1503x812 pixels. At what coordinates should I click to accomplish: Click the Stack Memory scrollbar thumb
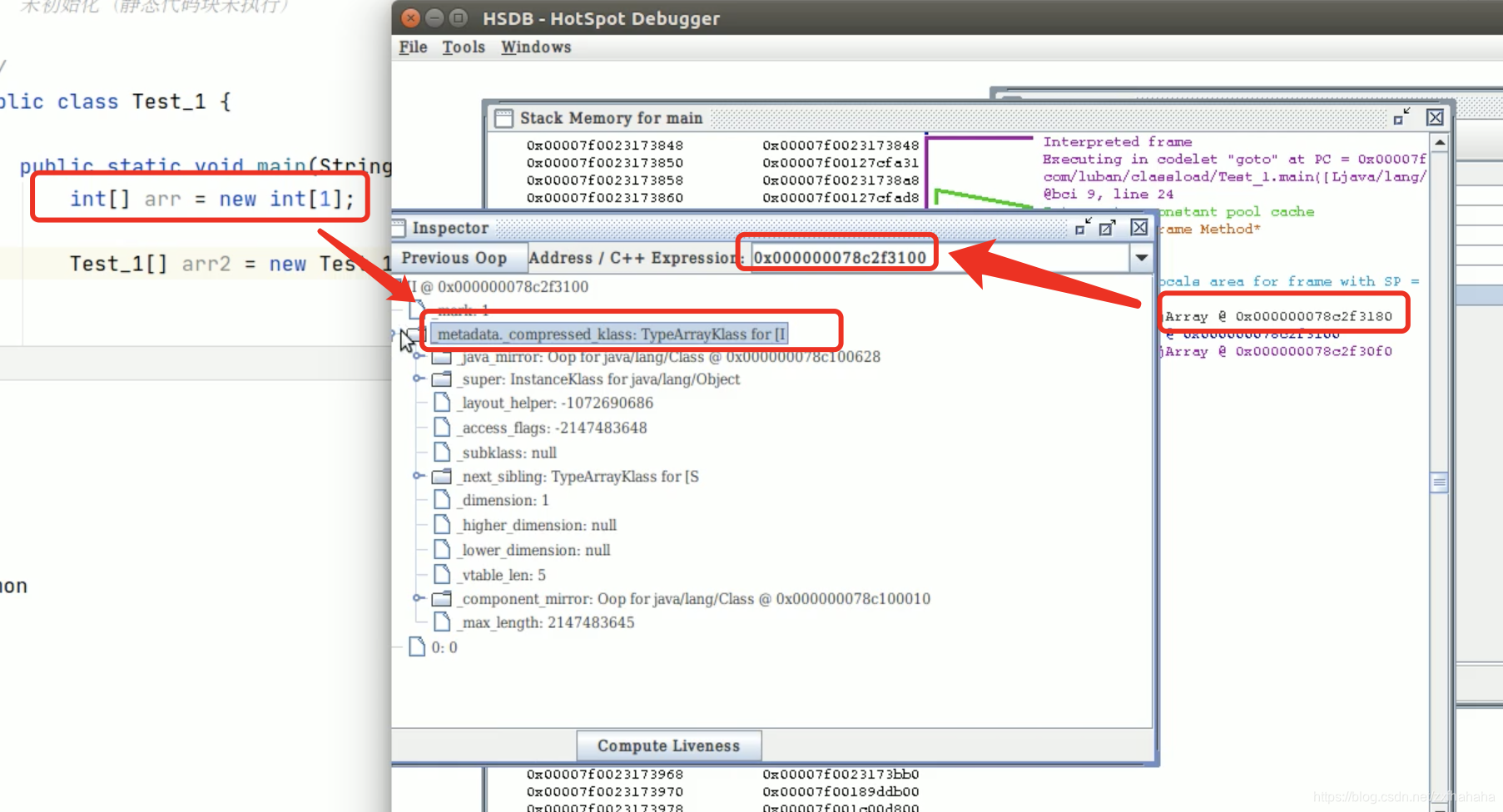point(1439,483)
